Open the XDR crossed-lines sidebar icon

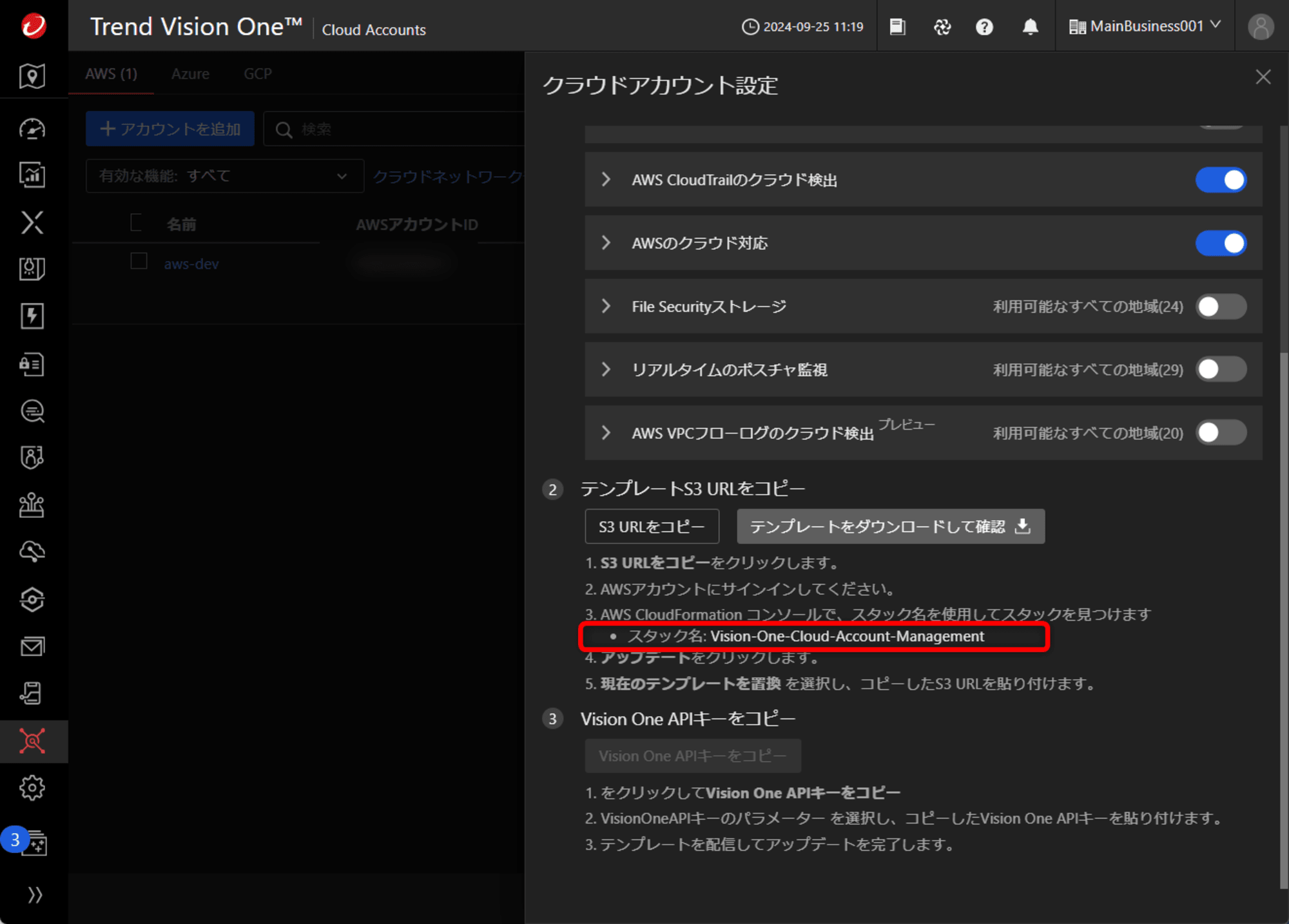[x=32, y=222]
